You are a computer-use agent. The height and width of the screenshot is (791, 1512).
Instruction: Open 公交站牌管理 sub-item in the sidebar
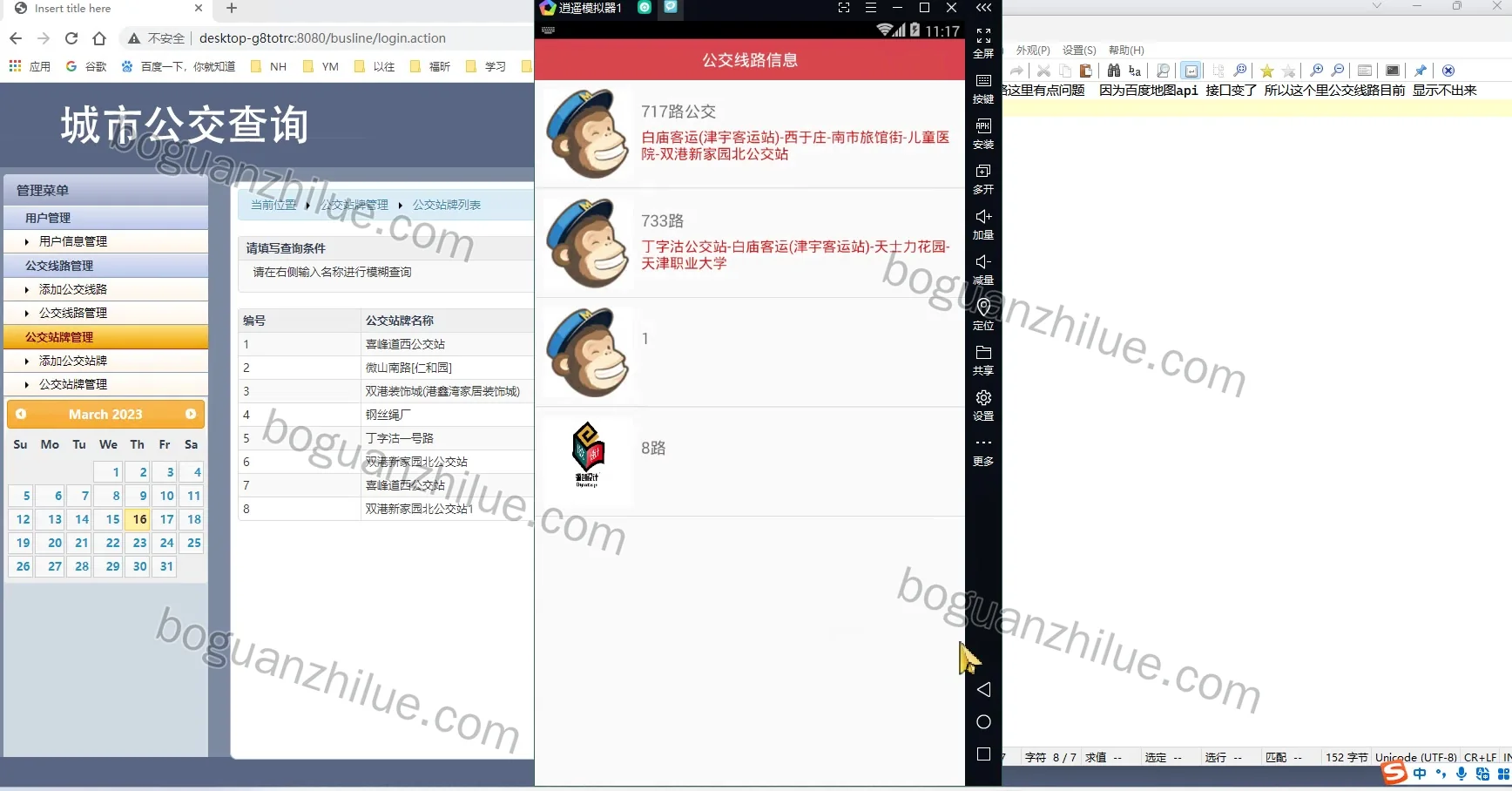[73, 384]
